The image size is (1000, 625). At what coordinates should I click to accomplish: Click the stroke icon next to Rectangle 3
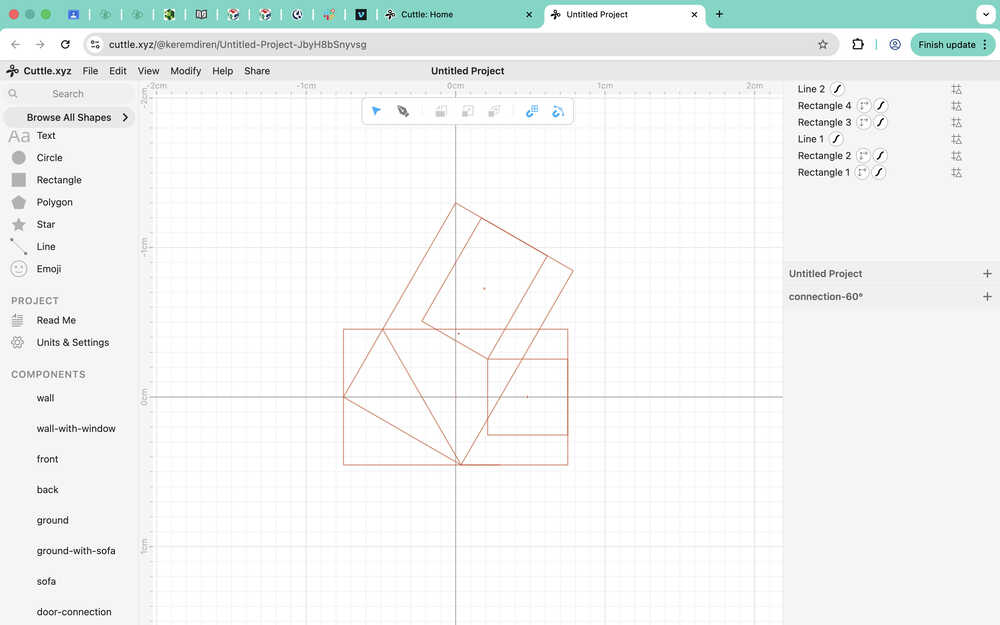click(881, 122)
